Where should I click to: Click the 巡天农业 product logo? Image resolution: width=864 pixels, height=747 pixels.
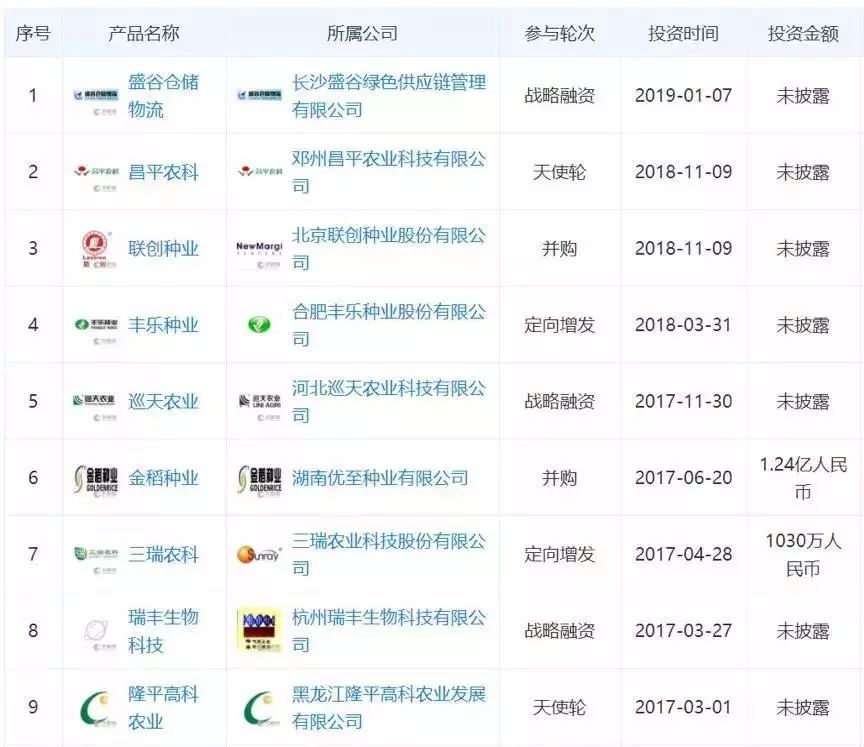pos(95,400)
